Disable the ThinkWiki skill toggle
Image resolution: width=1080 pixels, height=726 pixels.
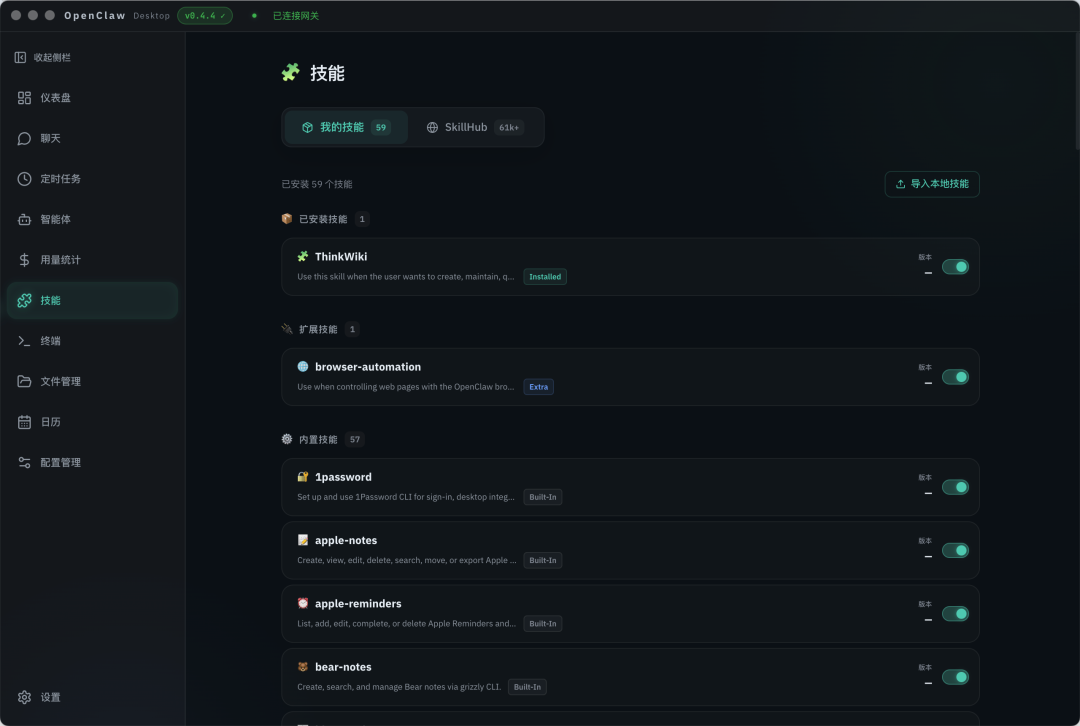(955, 267)
